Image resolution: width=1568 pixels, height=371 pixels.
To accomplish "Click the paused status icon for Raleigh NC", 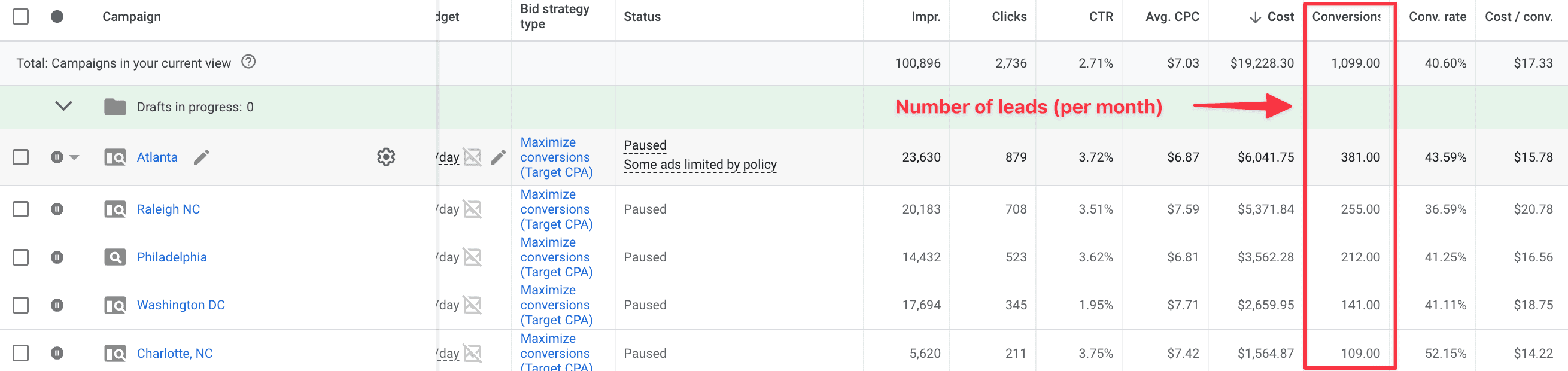I will tap(57, 209).
